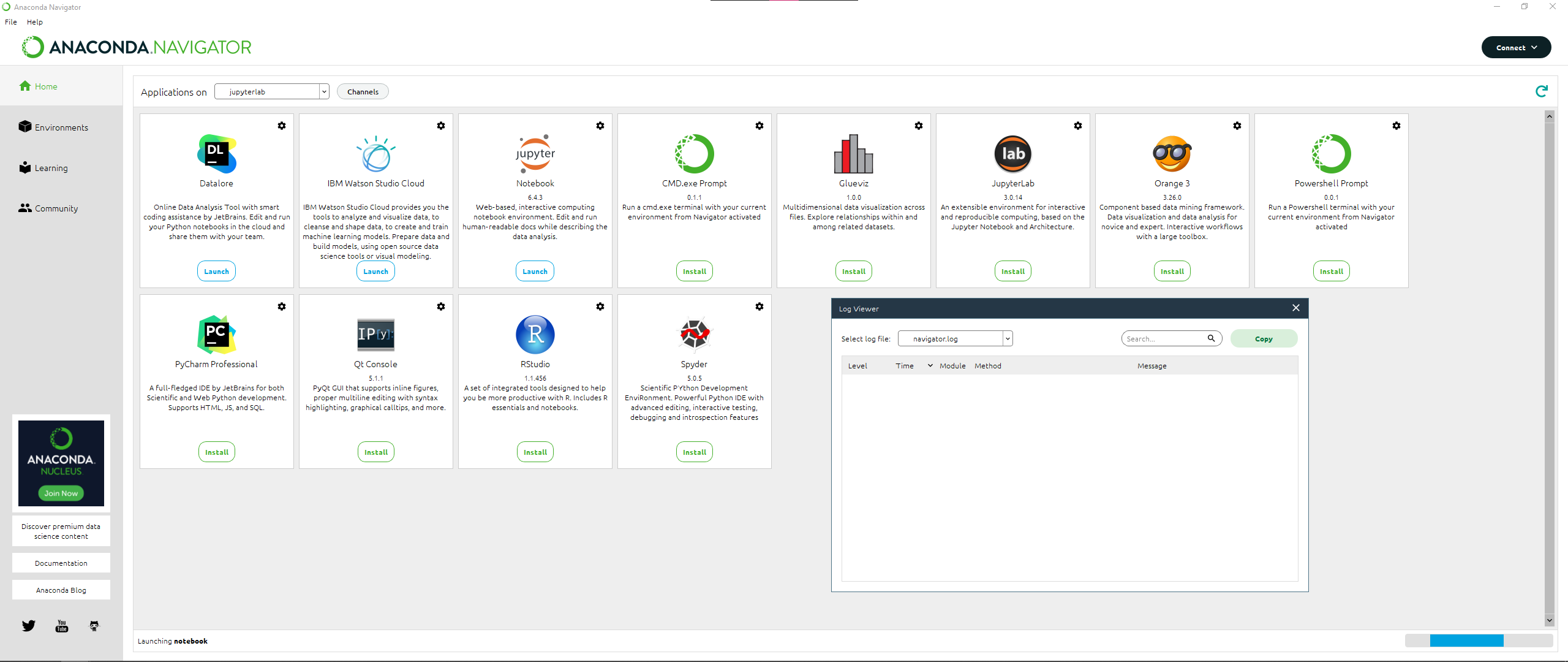The height and width of the screenshot is (662, 1568).
Task: Open the environment dropdown showing jupyterlab
Action: 272,92
